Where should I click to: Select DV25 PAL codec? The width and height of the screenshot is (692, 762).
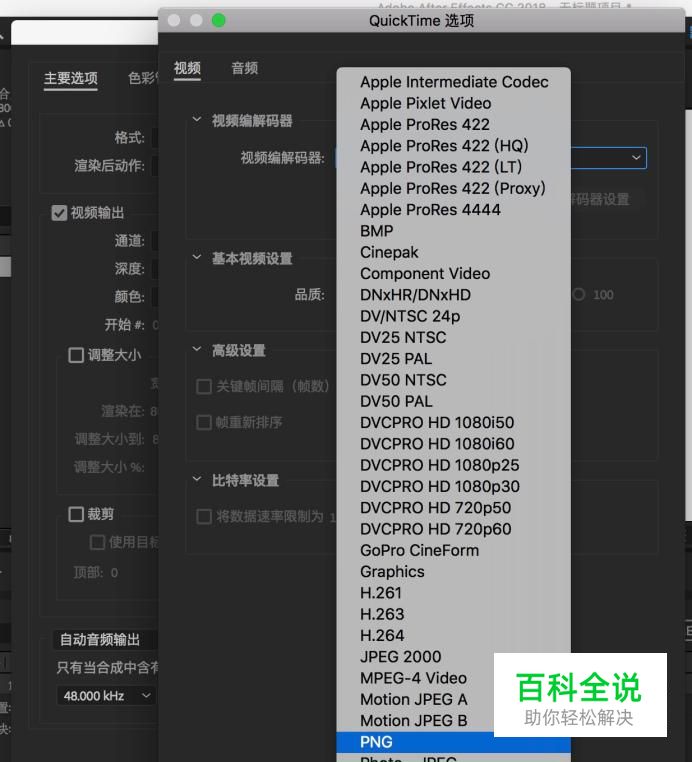click(x=453, y=359)
